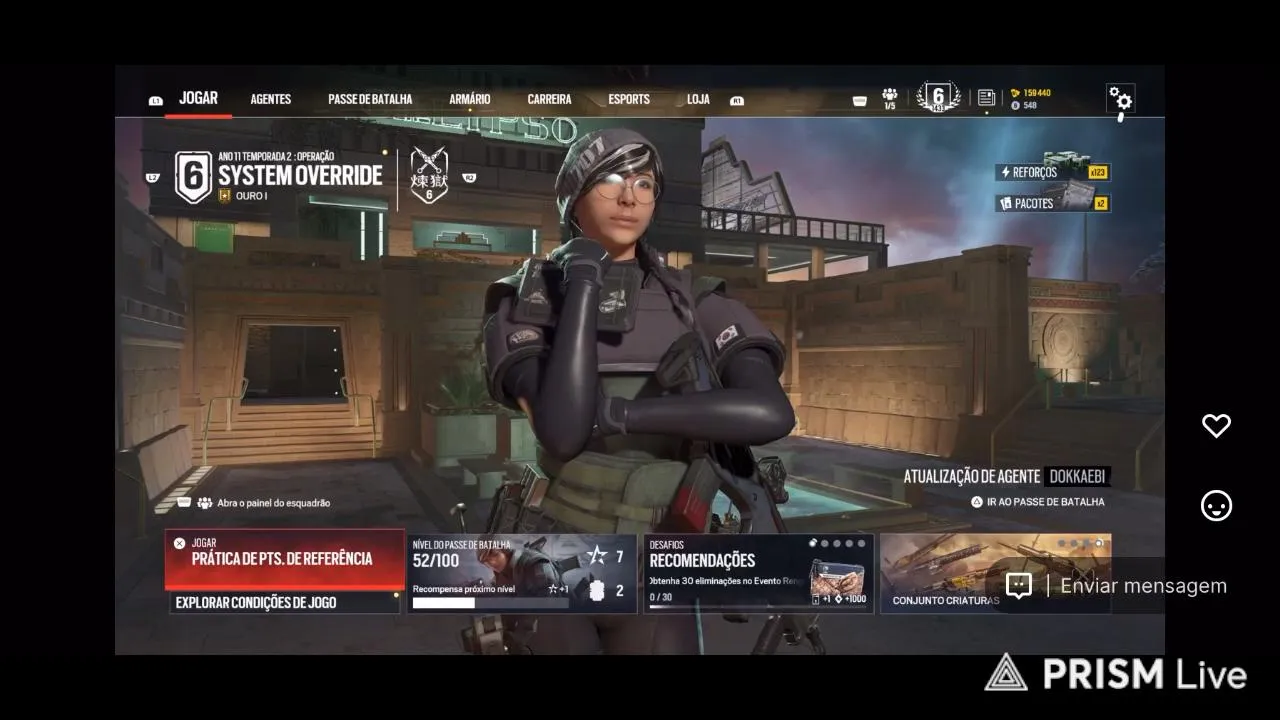Screen dimensions: 1280x720
Task: Open the settings gear icon
Action: [1120, 98]
